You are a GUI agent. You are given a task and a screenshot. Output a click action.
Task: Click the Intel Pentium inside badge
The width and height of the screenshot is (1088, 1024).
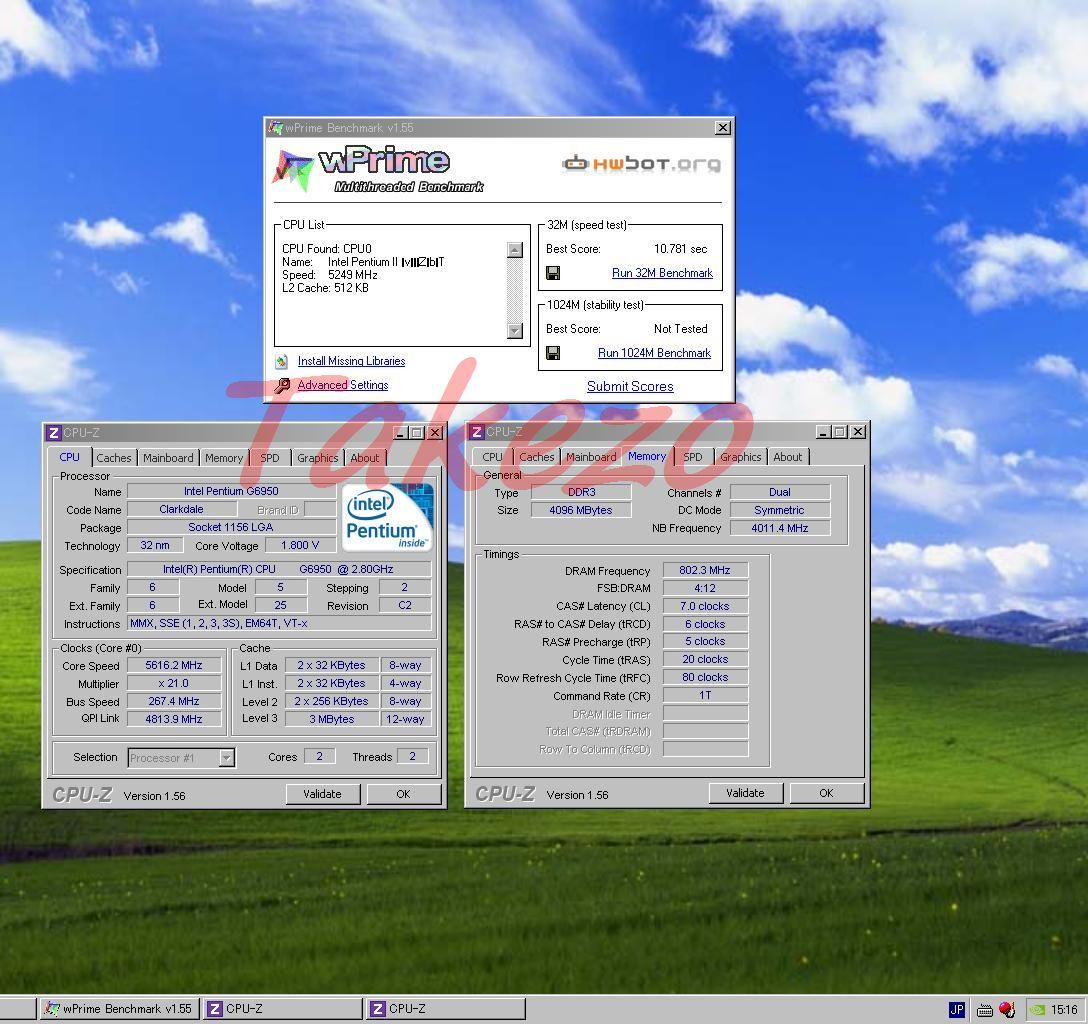389,518
